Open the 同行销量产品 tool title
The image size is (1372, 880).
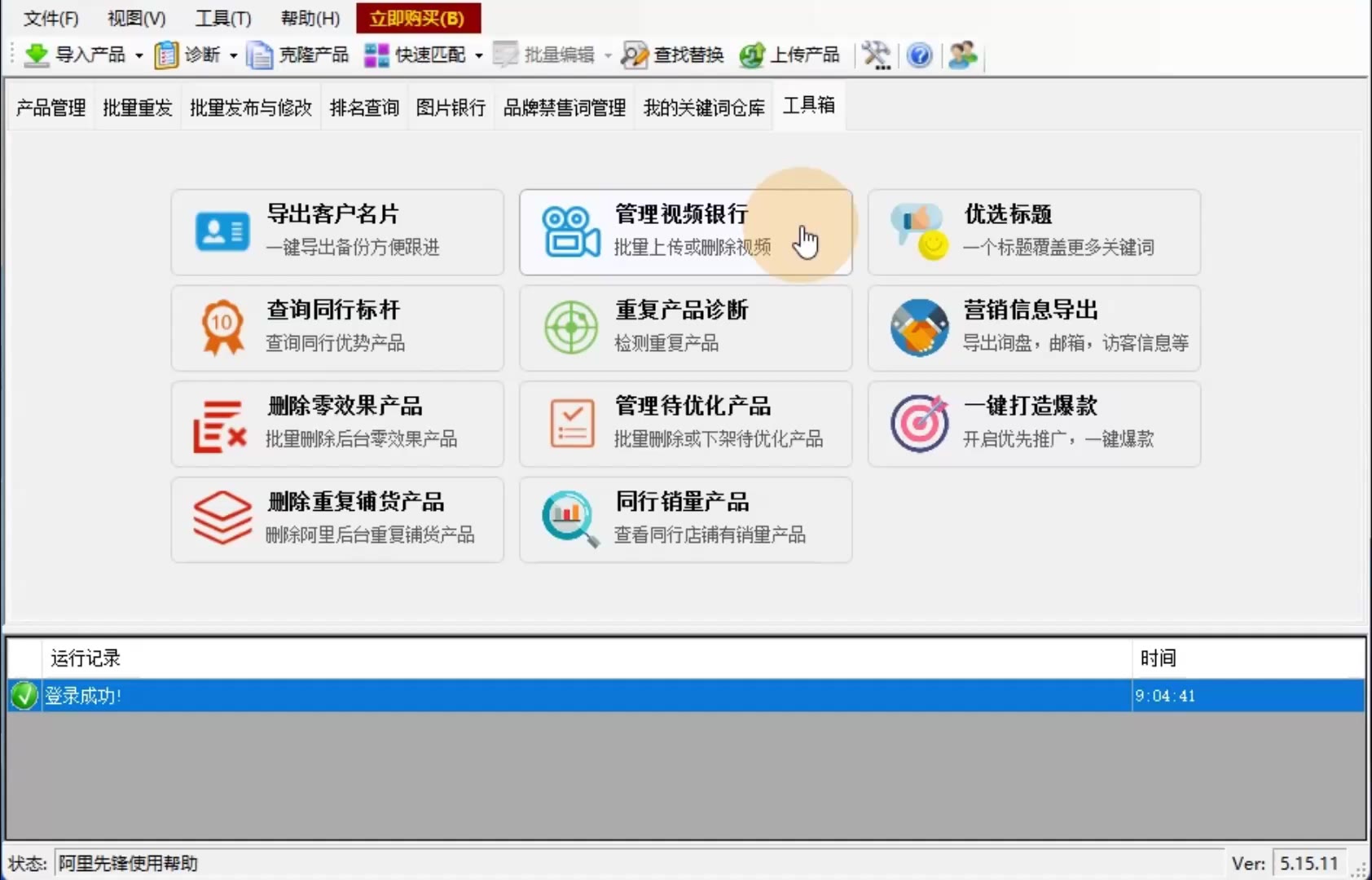click(682, 502)
